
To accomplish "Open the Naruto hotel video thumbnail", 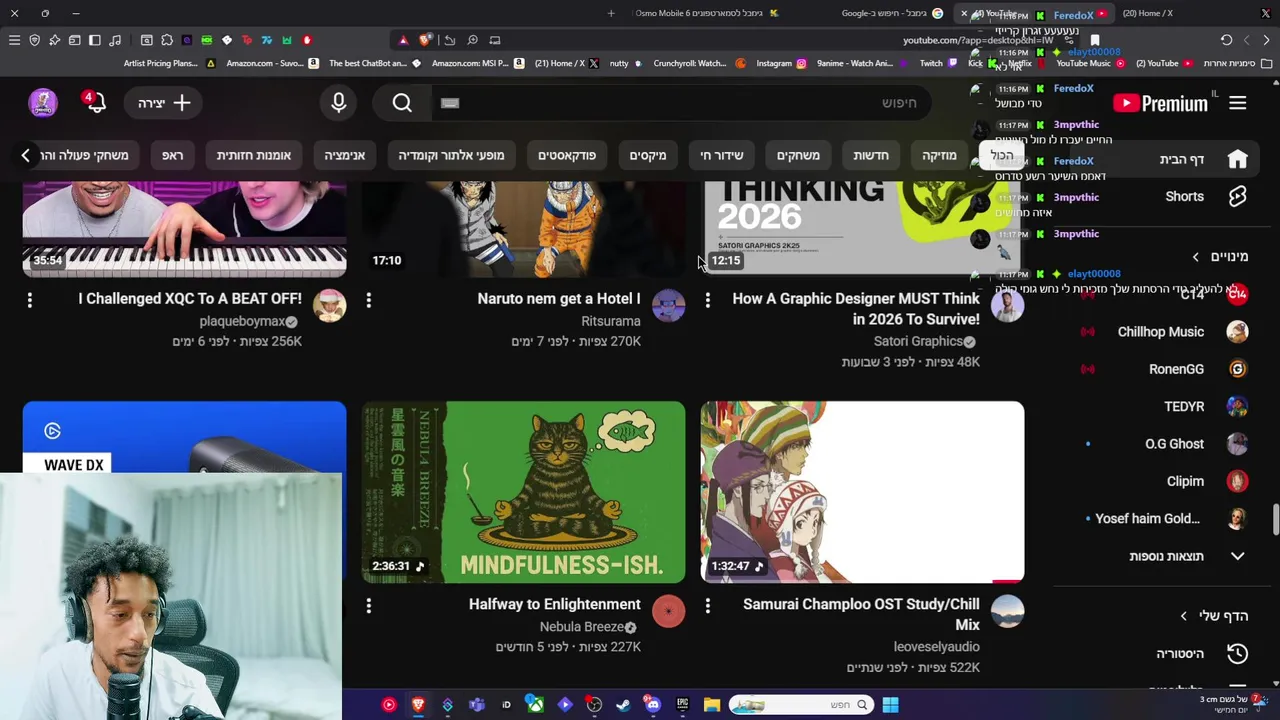I will pos(523,228).
